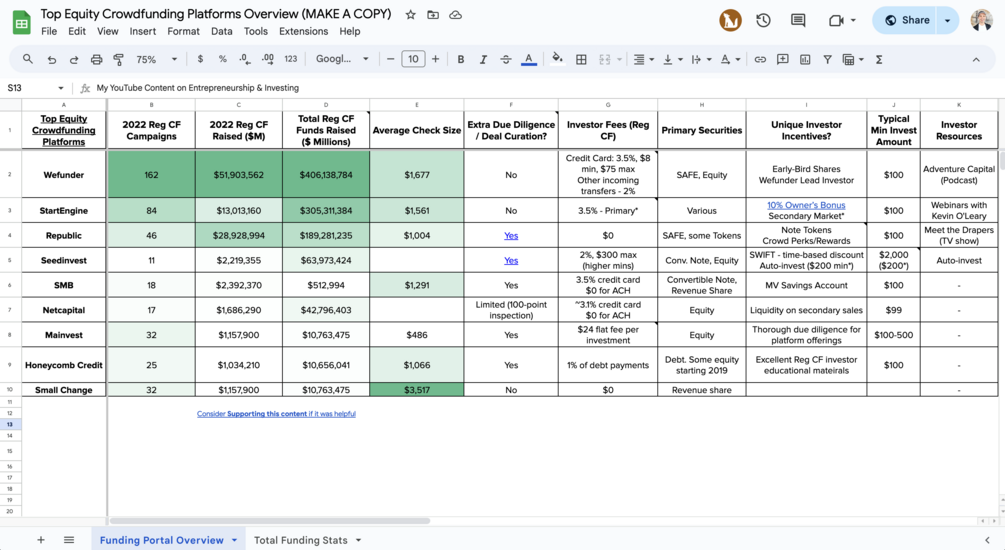The width and height of the screenshot is (1005, 550).
Task: Print the spreadsheet
Action: tap(96, 59)
